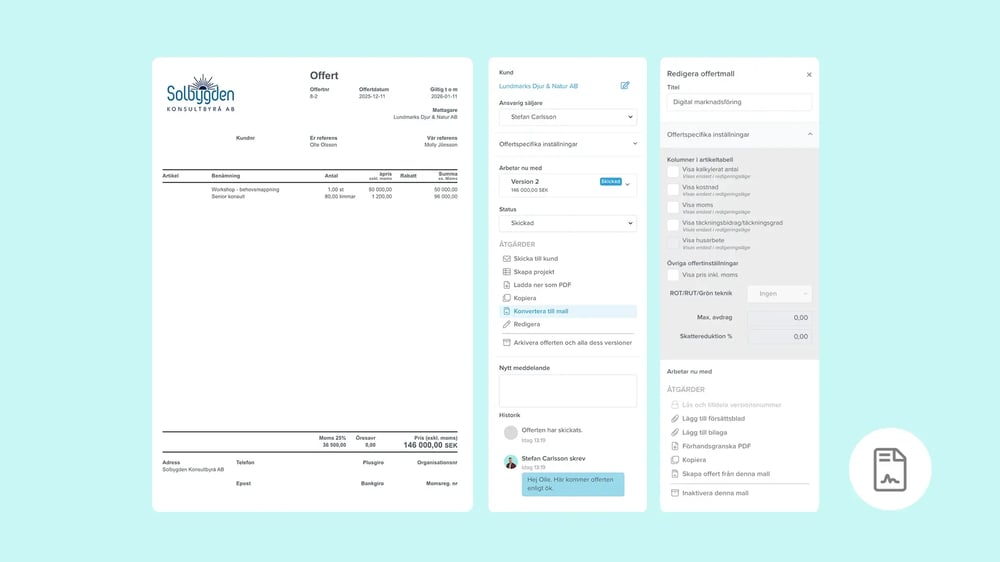Screen dimensions: 1000x562
Task: Click the Skapa projekt table icon
Action: point(506,272)
